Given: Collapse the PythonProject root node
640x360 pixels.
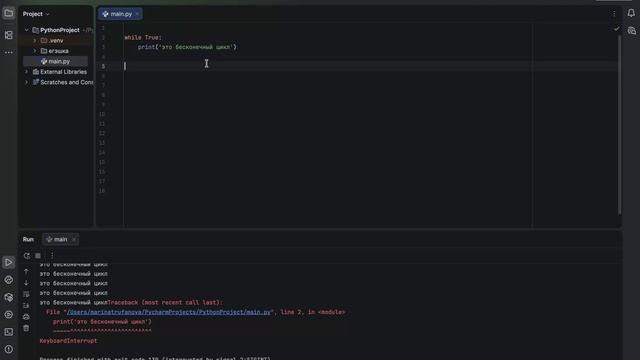Looking at the screenshot, I should (x=27, y=30).
